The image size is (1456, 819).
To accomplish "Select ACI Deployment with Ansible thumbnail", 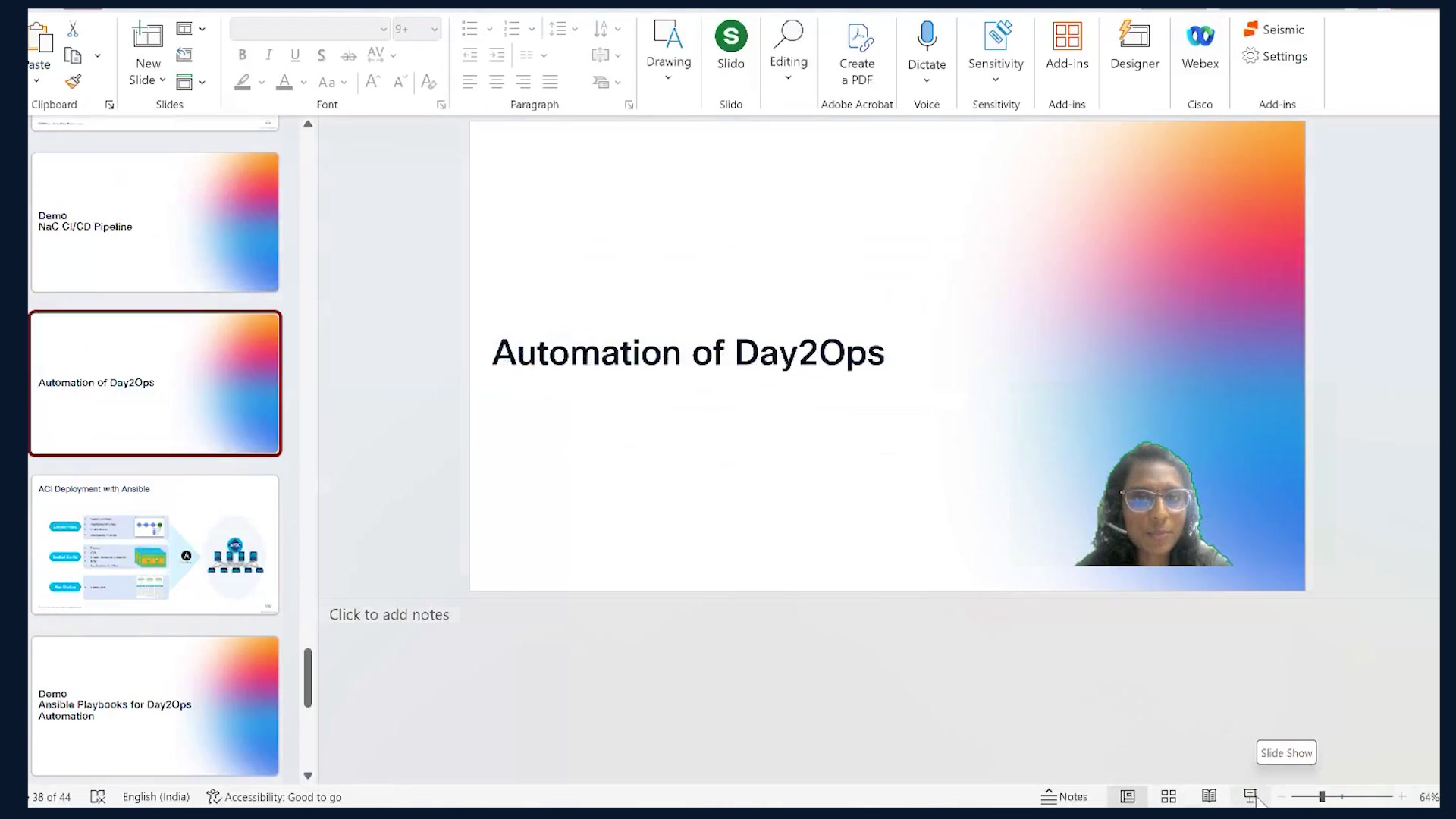I will click(155, 544).
